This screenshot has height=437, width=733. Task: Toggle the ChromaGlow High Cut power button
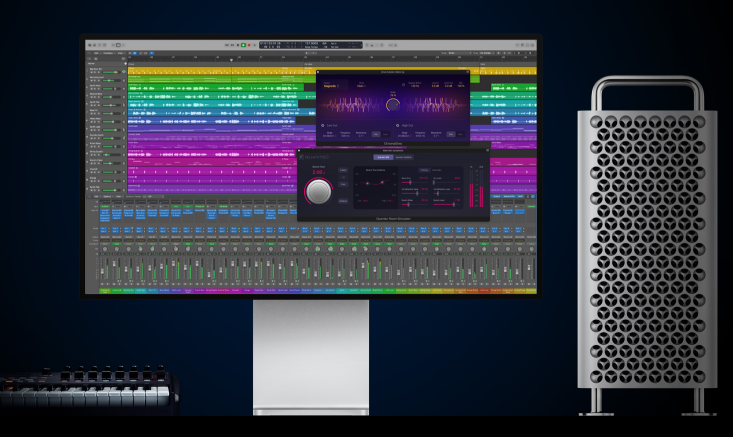tap(397, 126)
